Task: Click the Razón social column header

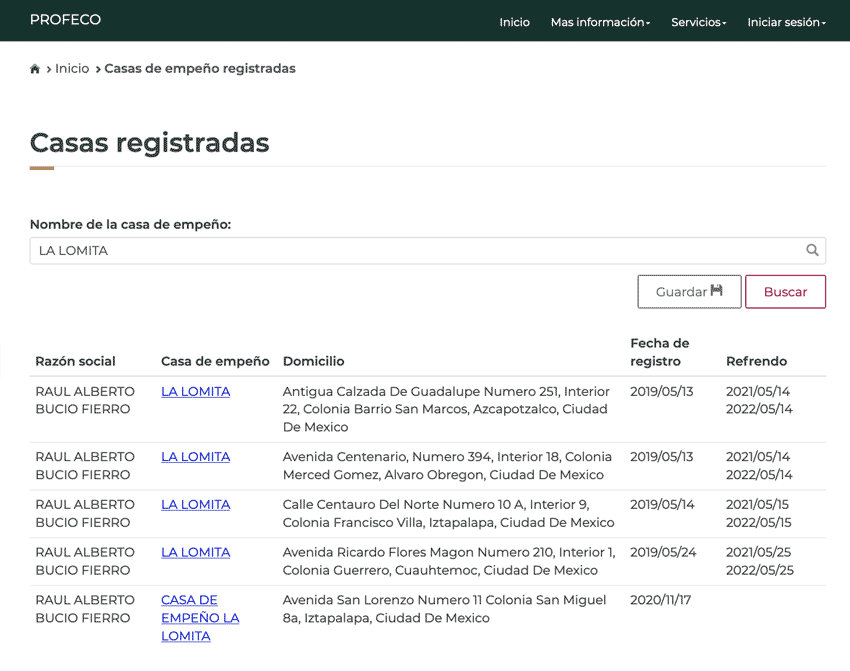Action: coord(75,361)
